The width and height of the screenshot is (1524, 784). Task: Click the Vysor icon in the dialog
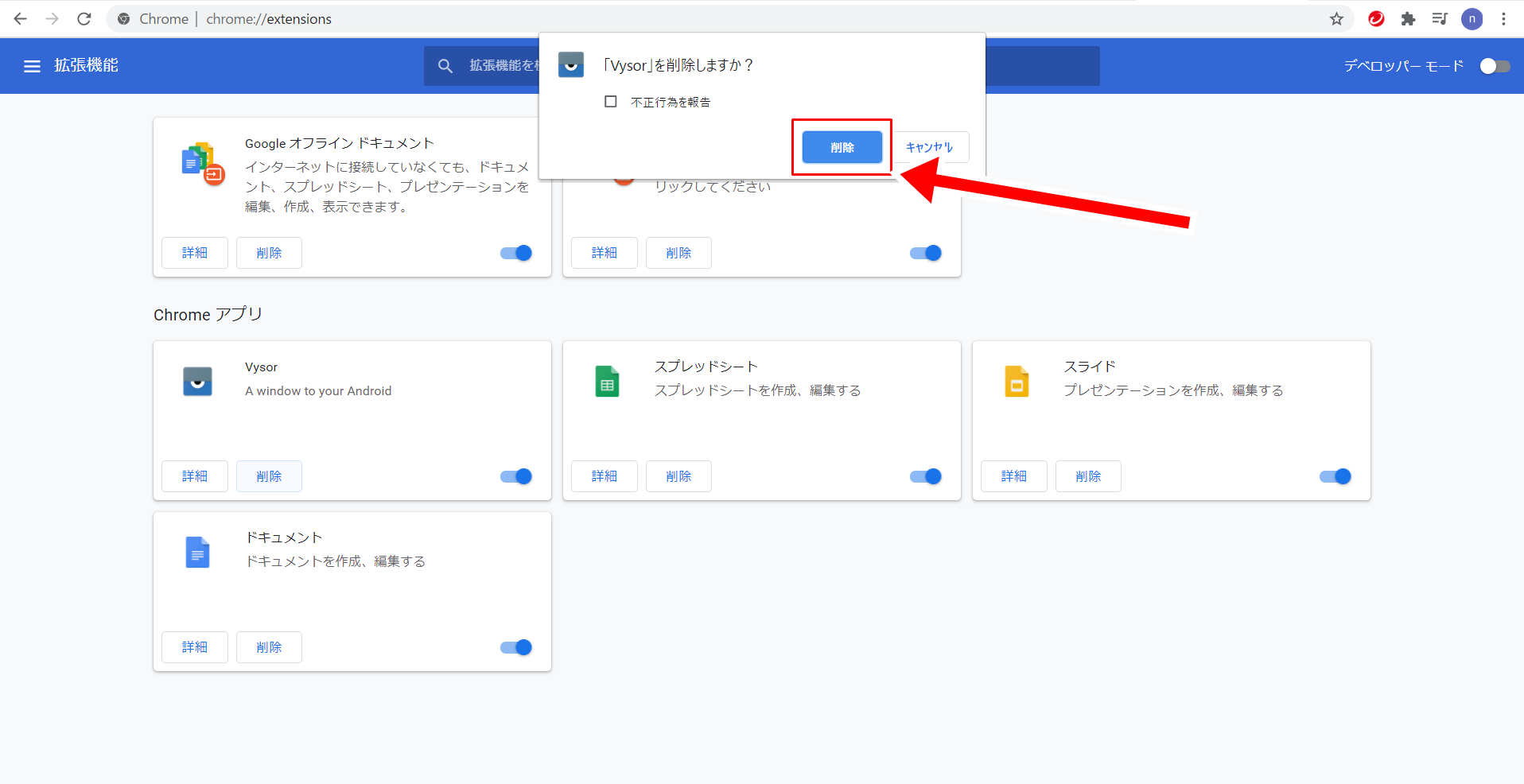571,64
